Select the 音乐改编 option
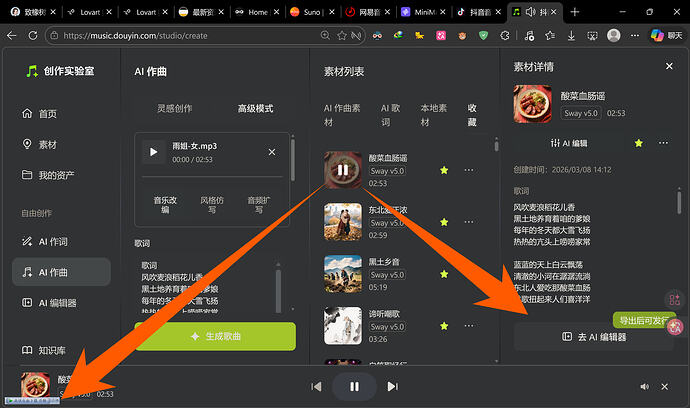 coord(165,205)
